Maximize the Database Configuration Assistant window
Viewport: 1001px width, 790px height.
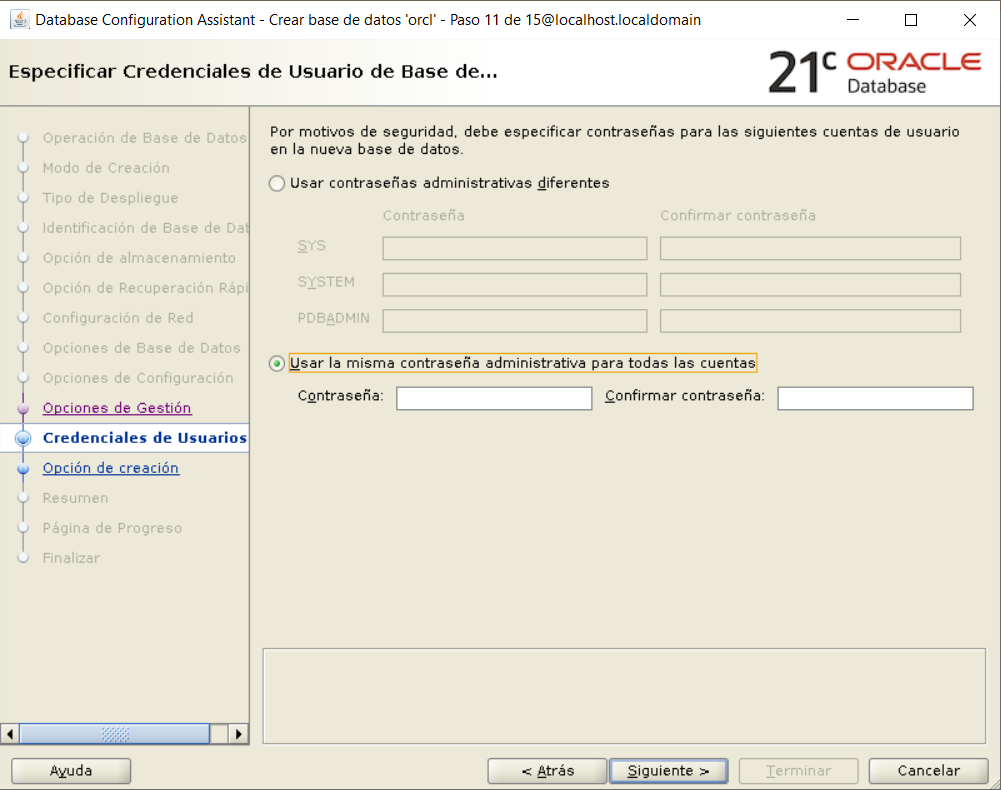coord(911,20)
